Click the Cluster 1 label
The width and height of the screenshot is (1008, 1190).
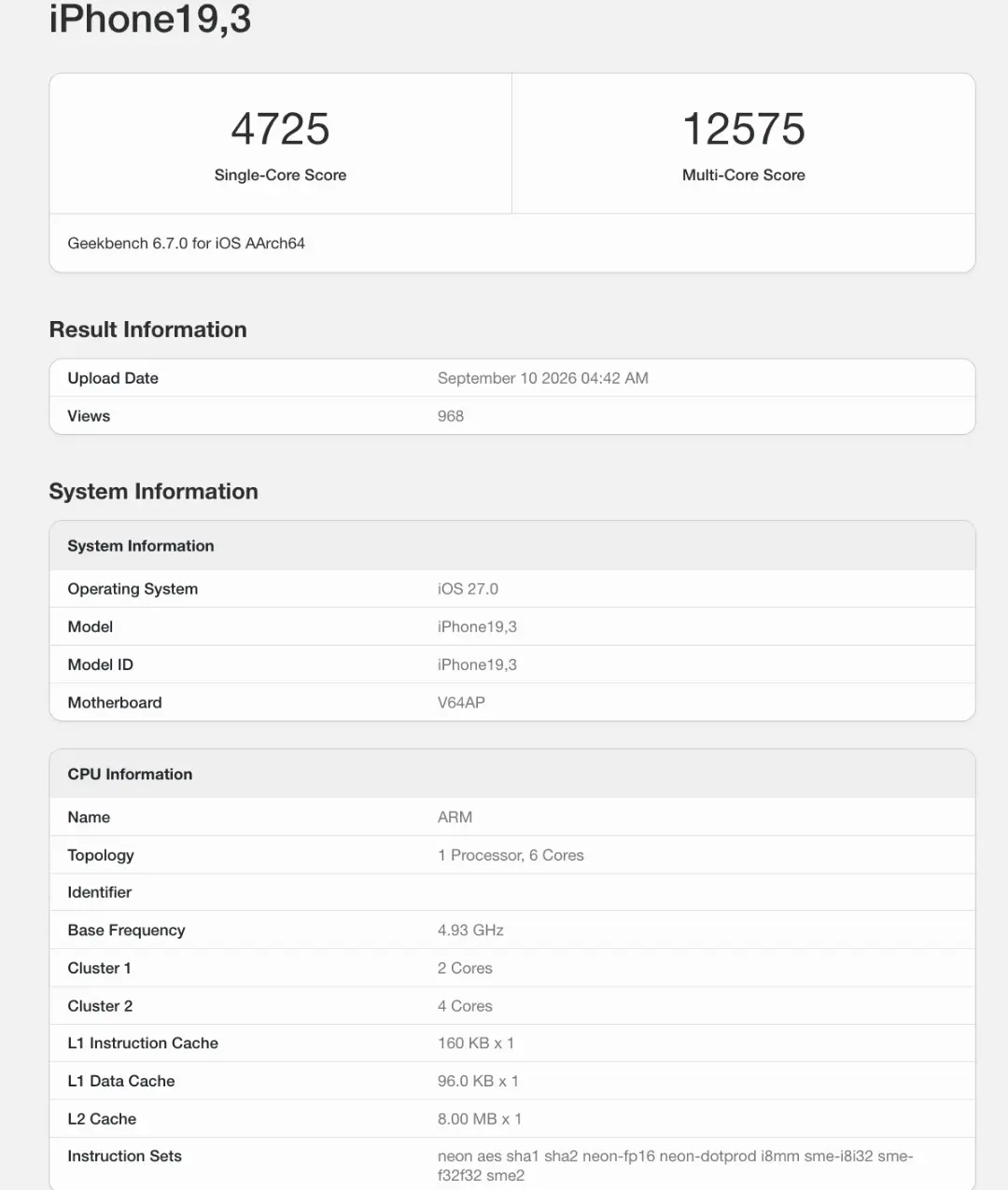99,968
